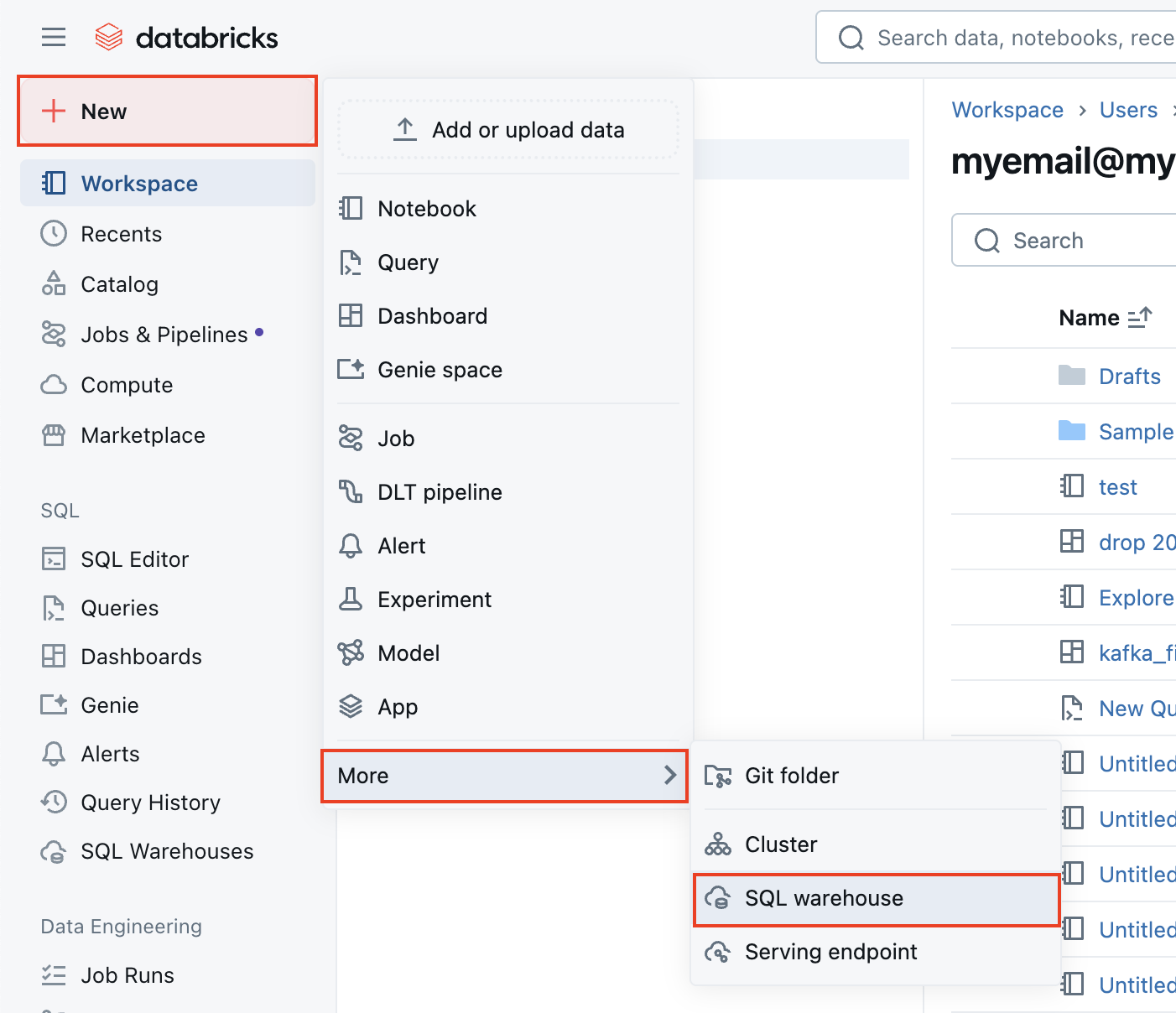Click the Job Runs checklist icon
The image size is (1176, 1013).
(54, 975)
